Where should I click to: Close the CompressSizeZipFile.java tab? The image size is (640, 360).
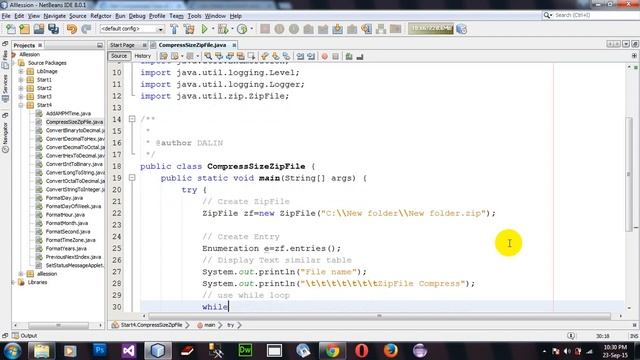(234, 45)
